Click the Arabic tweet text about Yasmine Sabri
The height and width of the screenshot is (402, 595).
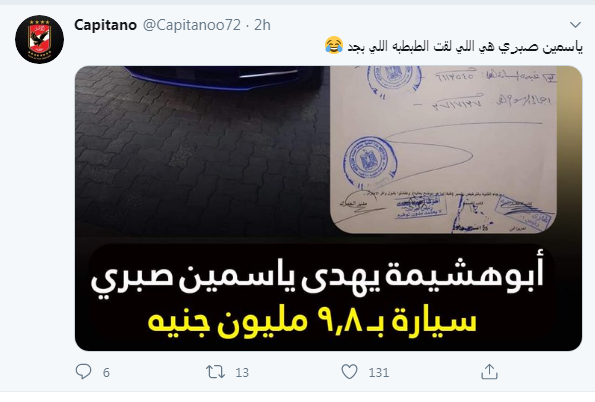[x=465, y=46]
